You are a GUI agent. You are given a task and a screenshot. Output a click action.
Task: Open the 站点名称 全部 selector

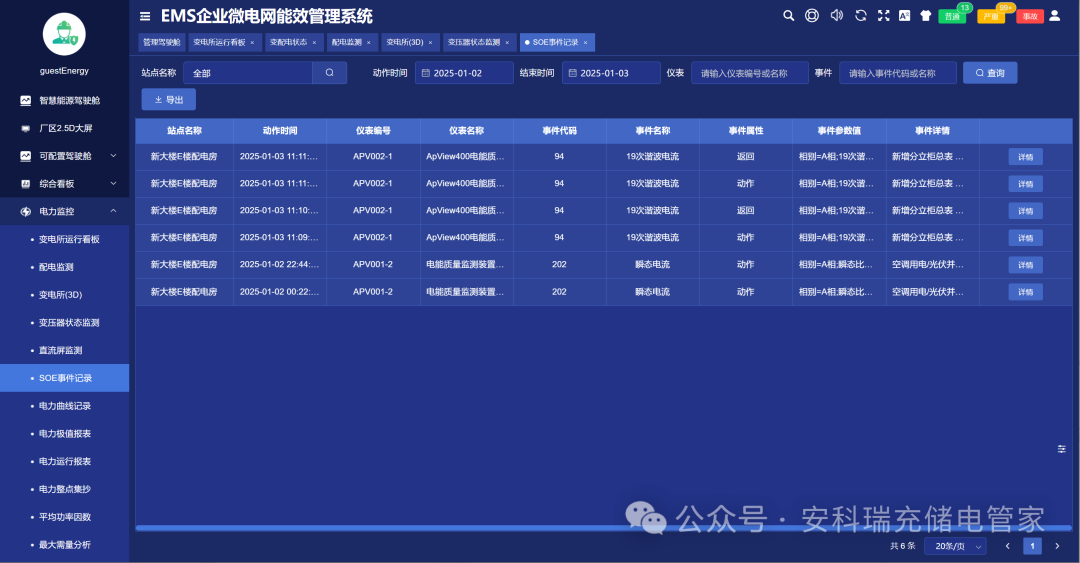tap(248, 72)
